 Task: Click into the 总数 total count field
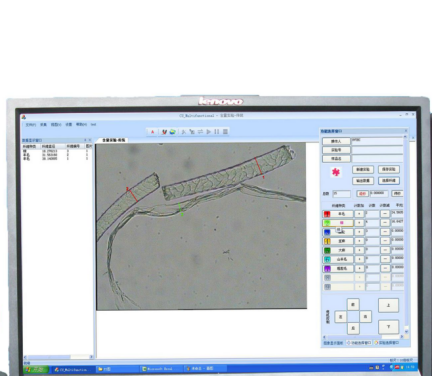tap(341, 193)
